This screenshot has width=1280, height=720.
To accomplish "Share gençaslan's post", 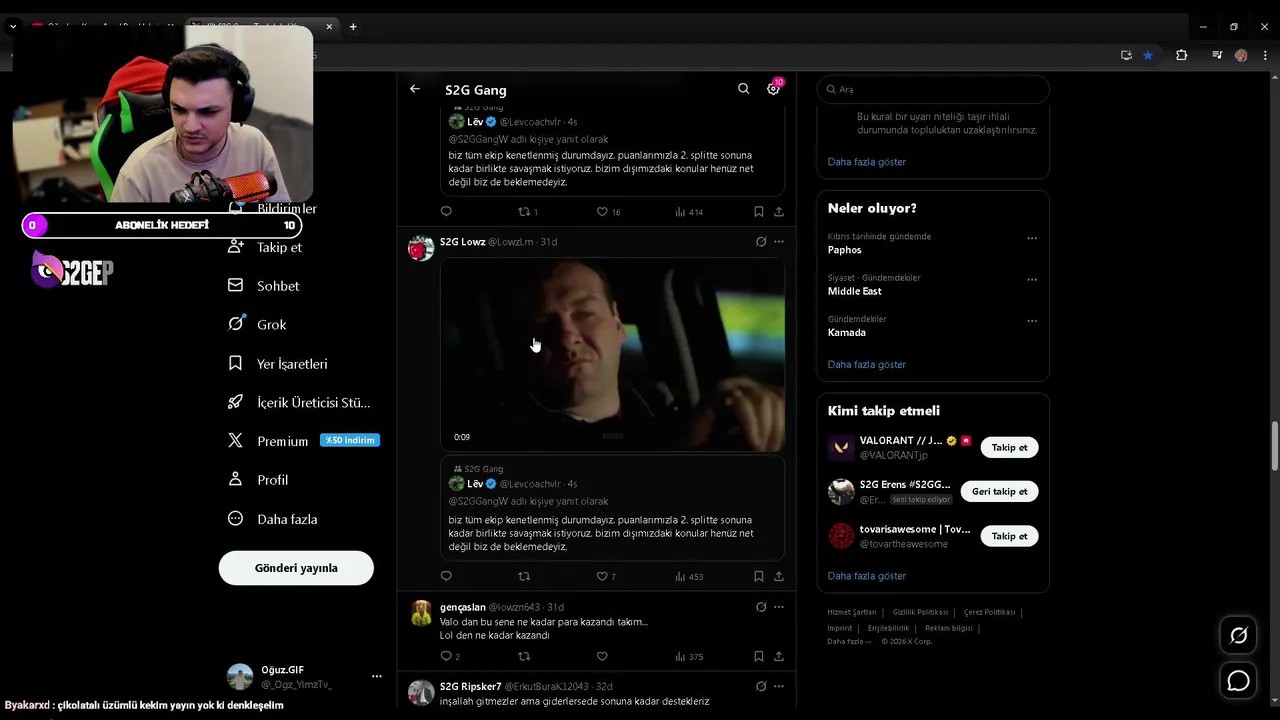I will [x=779, y=656].
